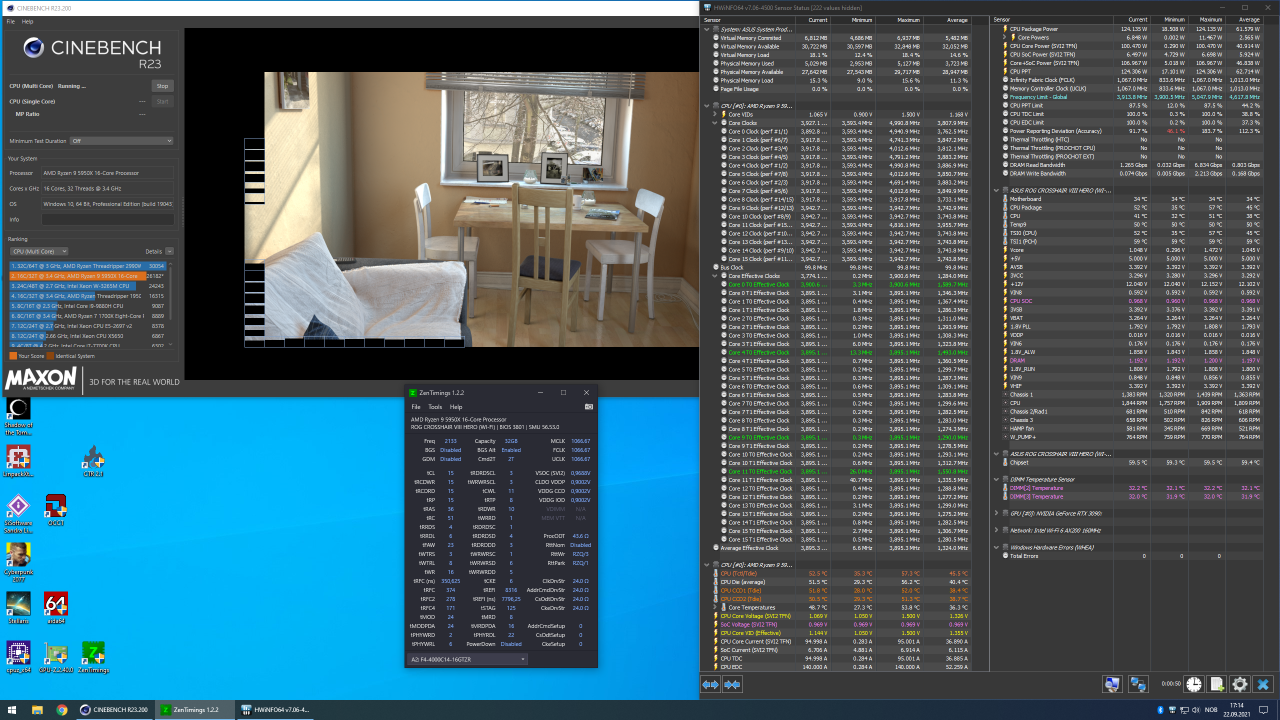Viewport: 1280px width, 720px height.
Task: Reset HWiNFO sensor clock timer
Action: click(x=1195, y=684)
